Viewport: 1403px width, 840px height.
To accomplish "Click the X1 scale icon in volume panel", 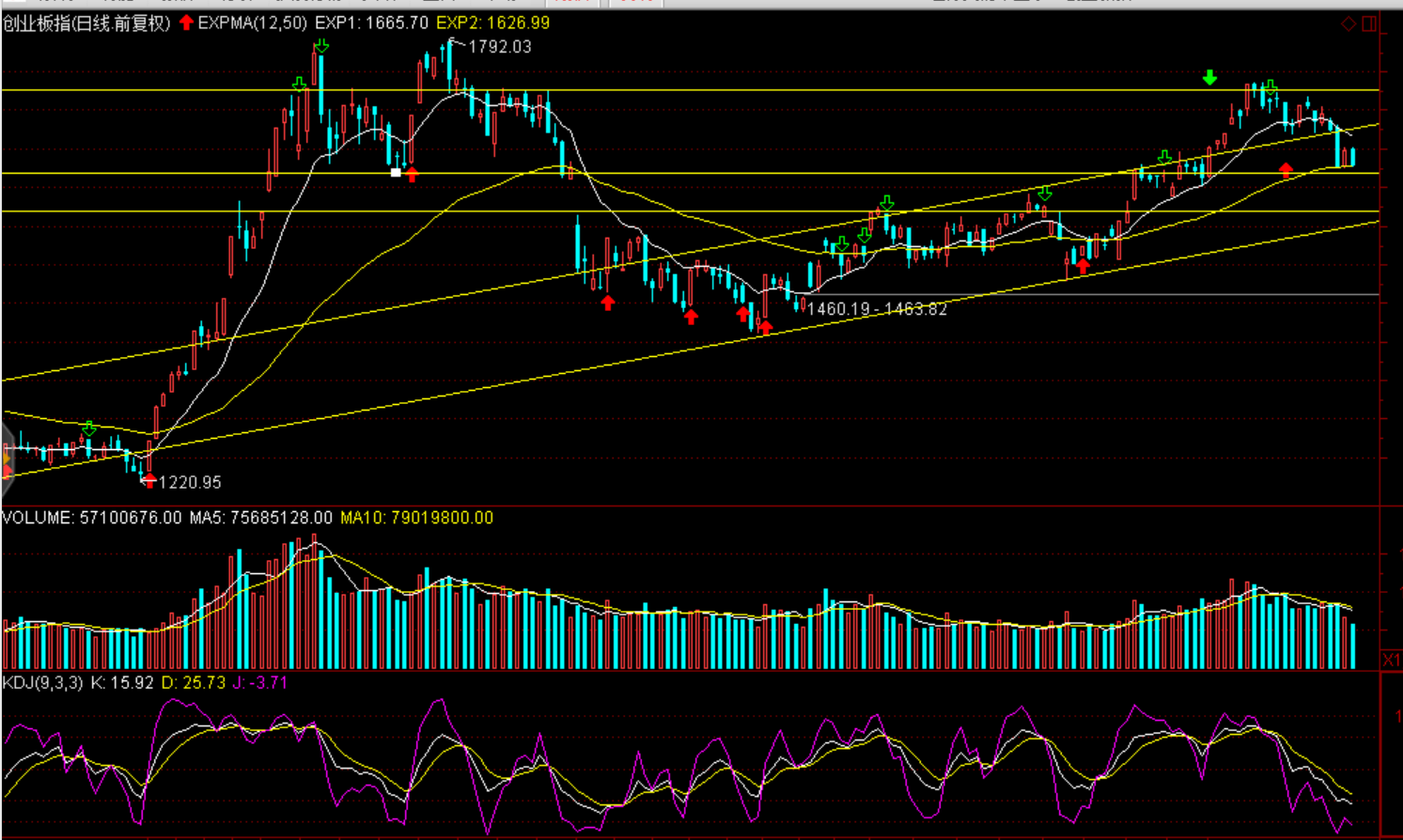I will (x=1391, y=661).
